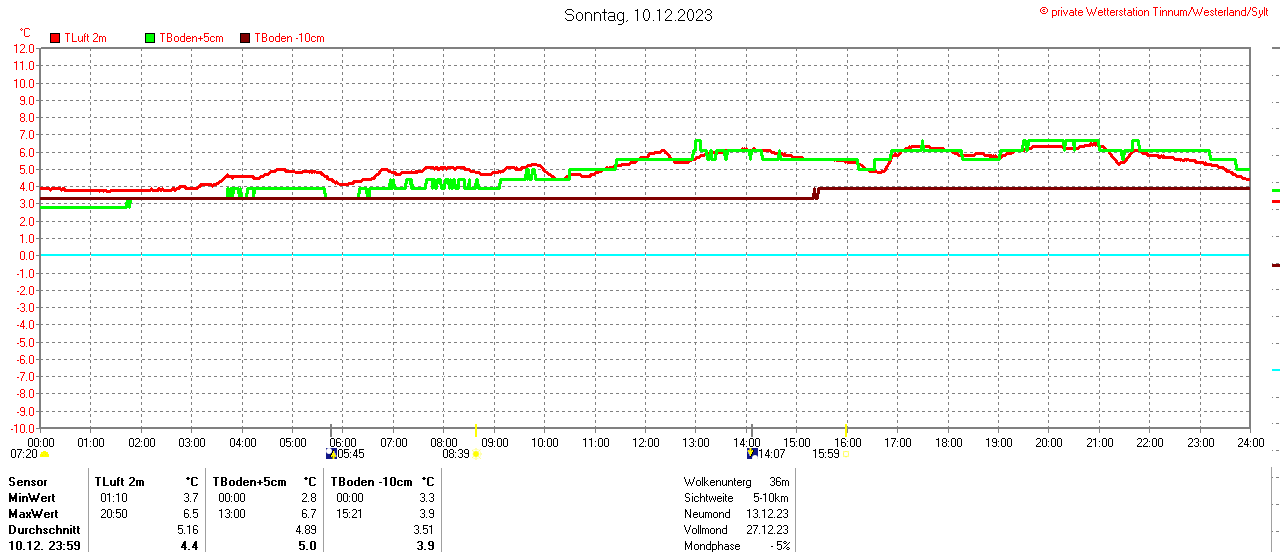Image resolution: width=1280 pixels, height=552 pixels.
Task: Click the moonset icon beside 14:07
Action: pyautogui.click(x=751, y=454)
